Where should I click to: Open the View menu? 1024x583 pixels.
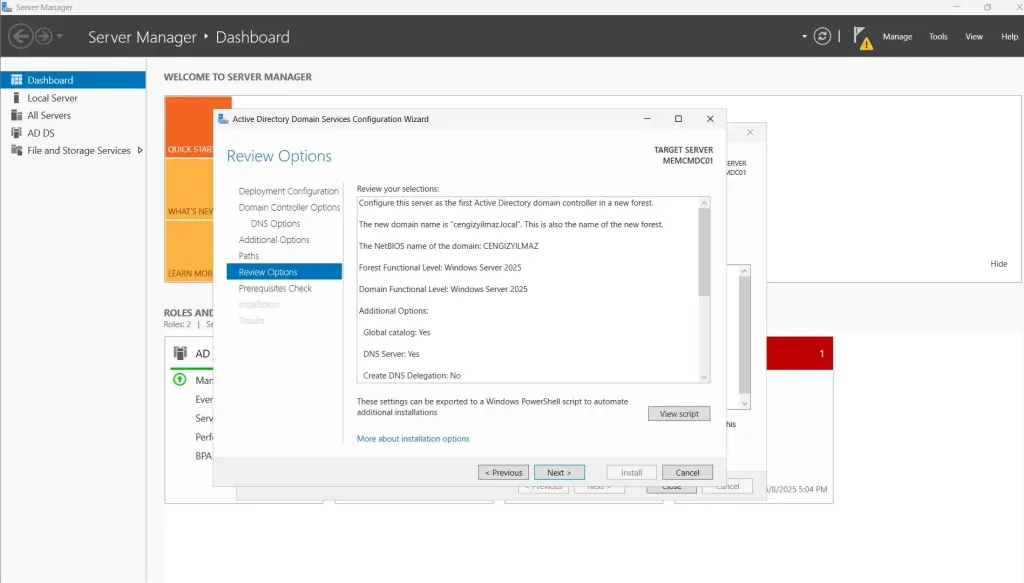tap(974, 37)
